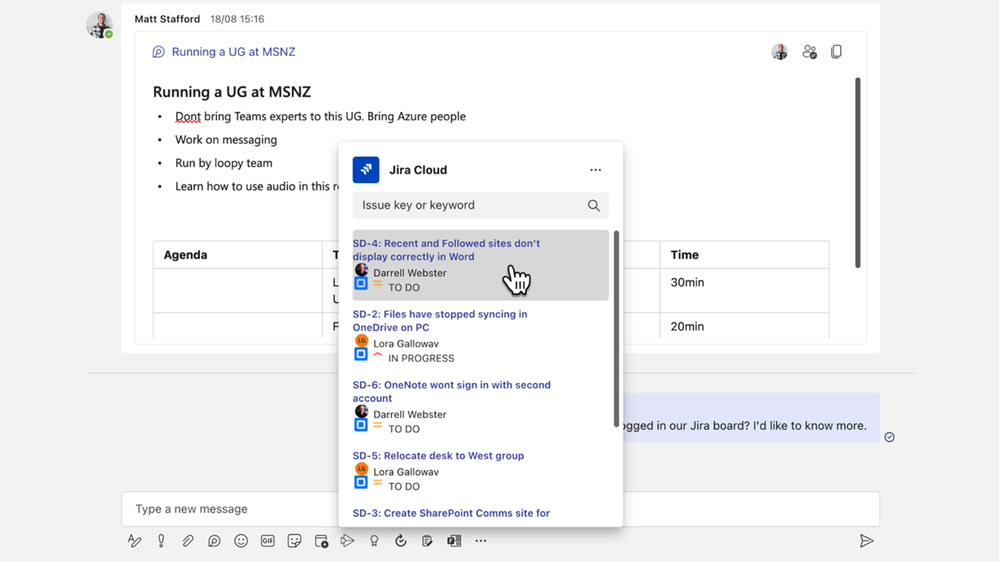Click the Work on messaging bullet
999x562 pixels.
[x=226, y=140]
